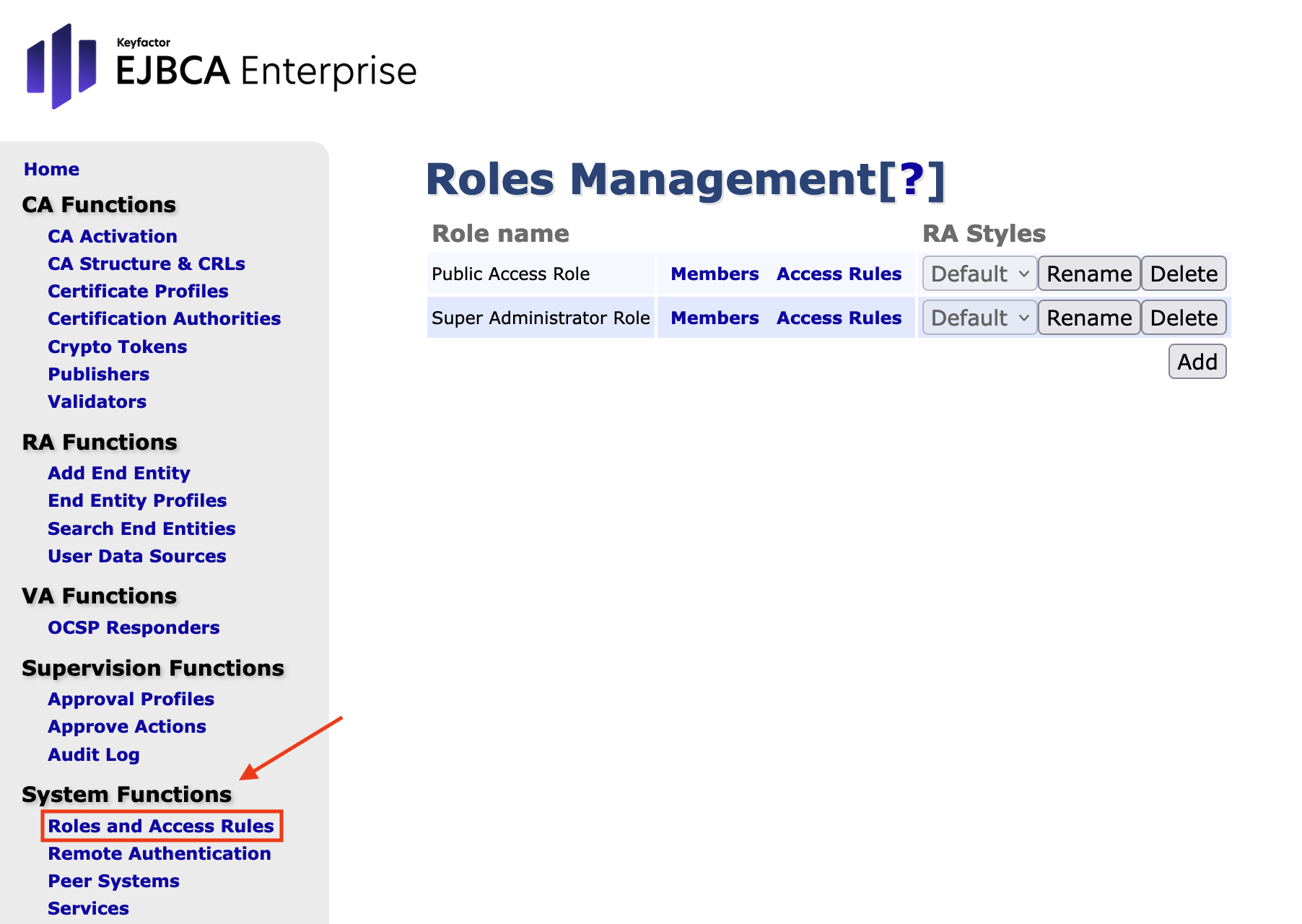This screenshot has width=1302, height=924.
Task: Expand RA Styles dropdown for Super Administrator Role
Action: (979, 318)
